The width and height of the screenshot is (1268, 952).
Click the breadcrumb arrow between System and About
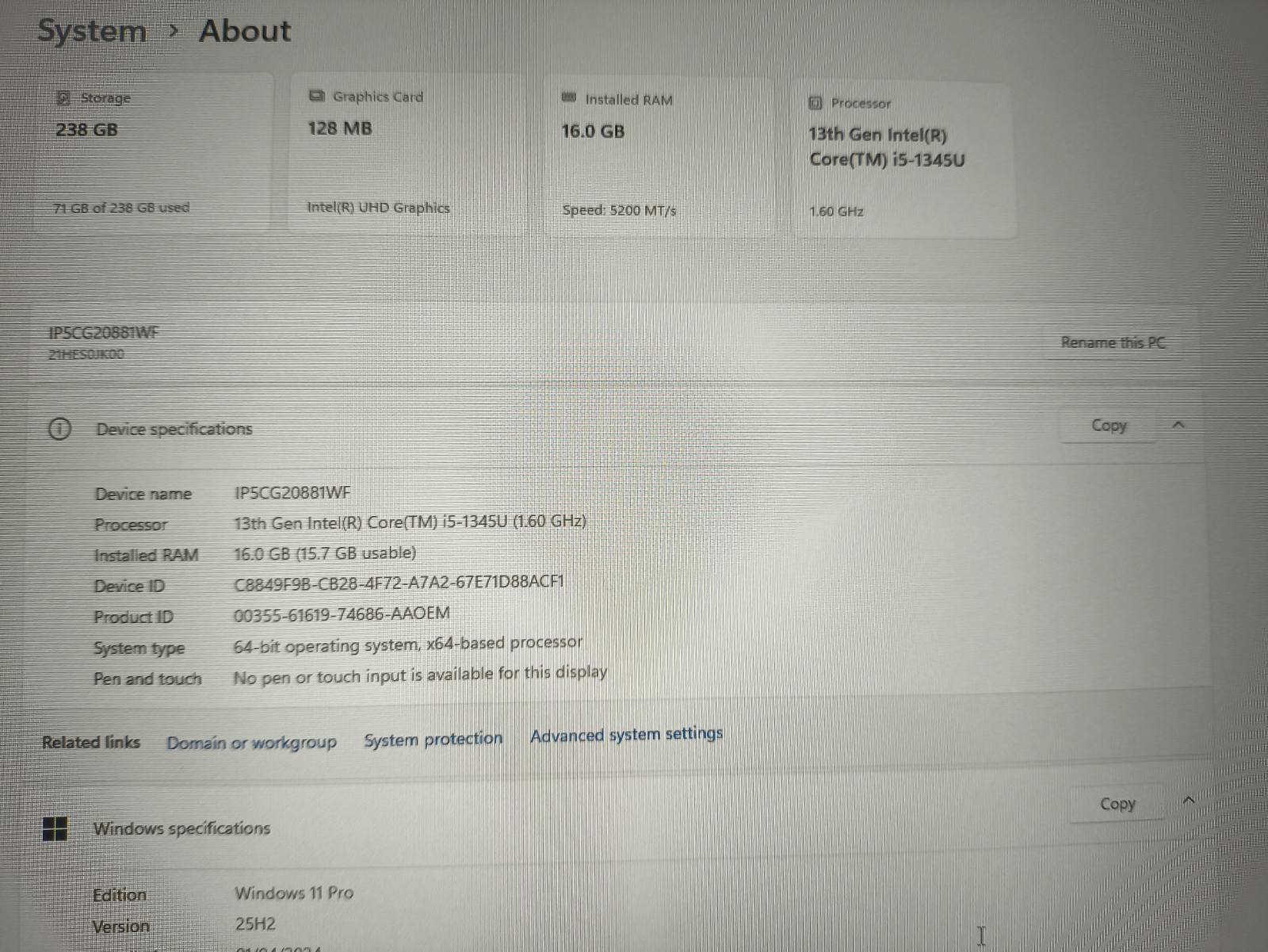pos(174,32)
